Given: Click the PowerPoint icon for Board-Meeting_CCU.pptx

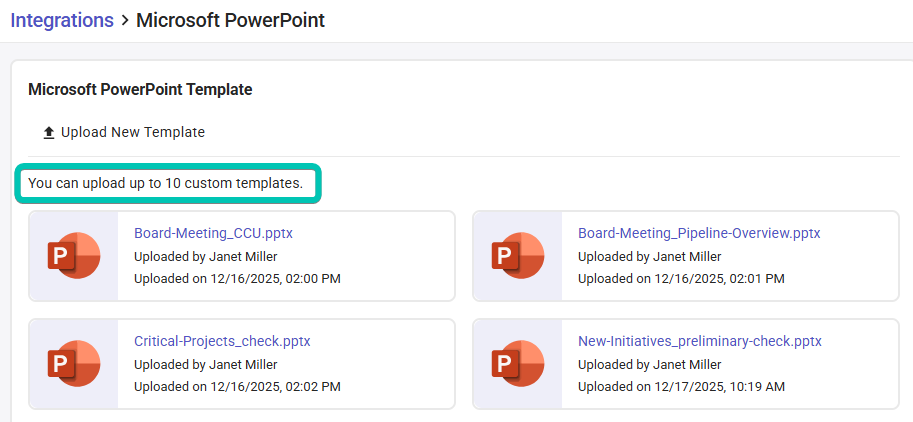Looking at the screenshot, I should 73,255.
